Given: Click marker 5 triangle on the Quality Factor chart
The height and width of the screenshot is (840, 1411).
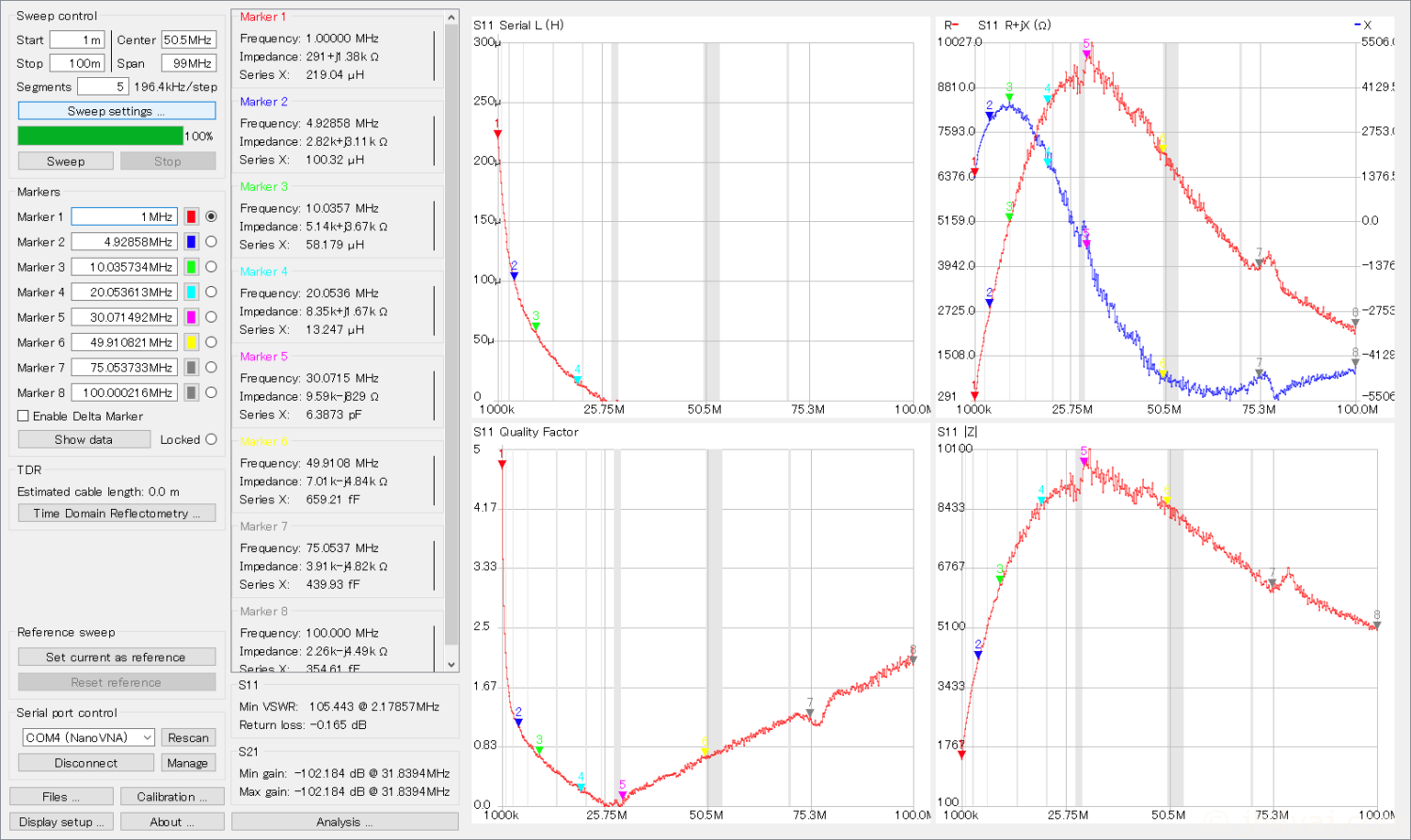Looking at the screenshot, I should pyautogui.click(x=623, y=795).
